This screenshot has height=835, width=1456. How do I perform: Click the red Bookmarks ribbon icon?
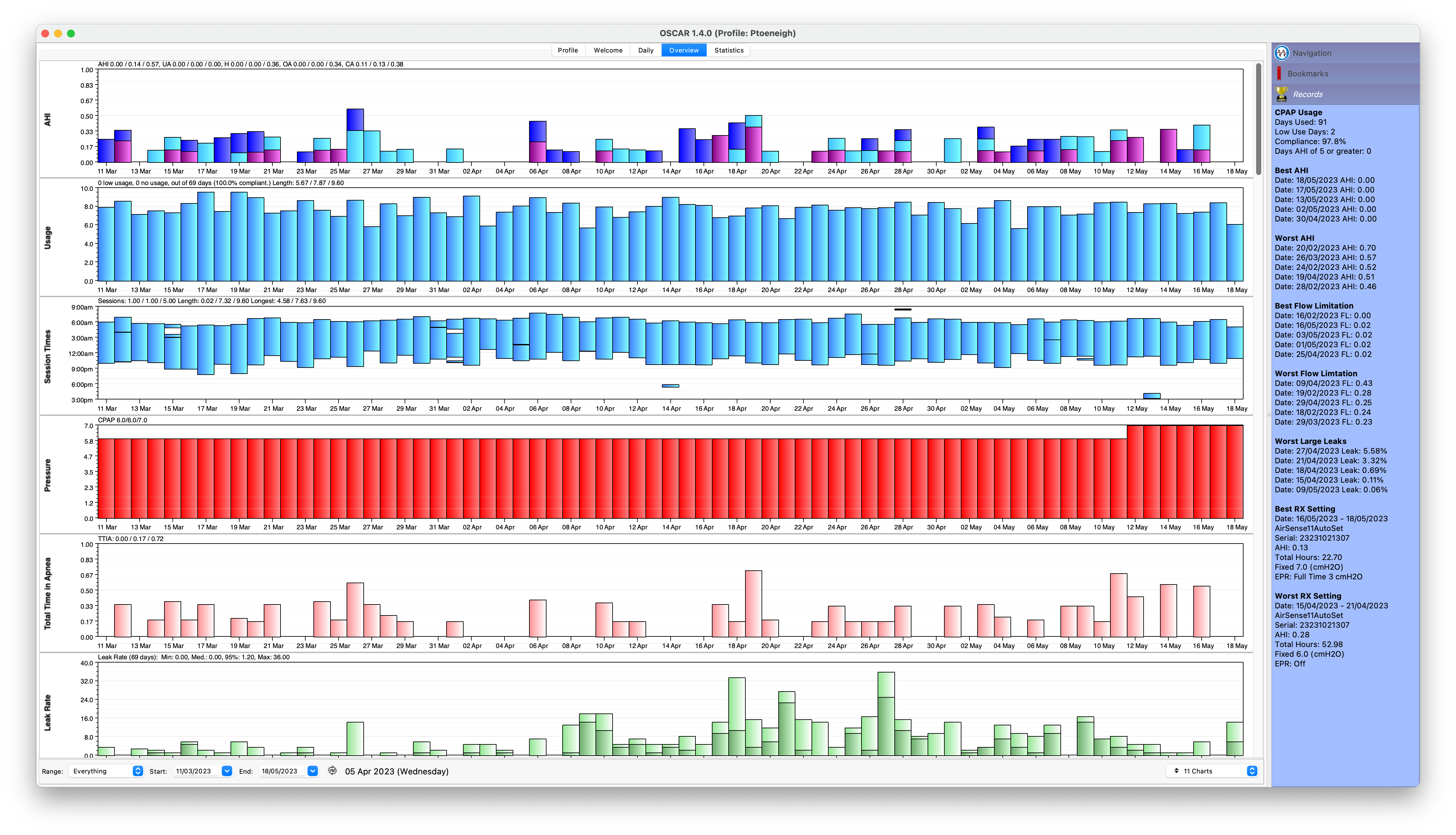(x=1279, y=74)
